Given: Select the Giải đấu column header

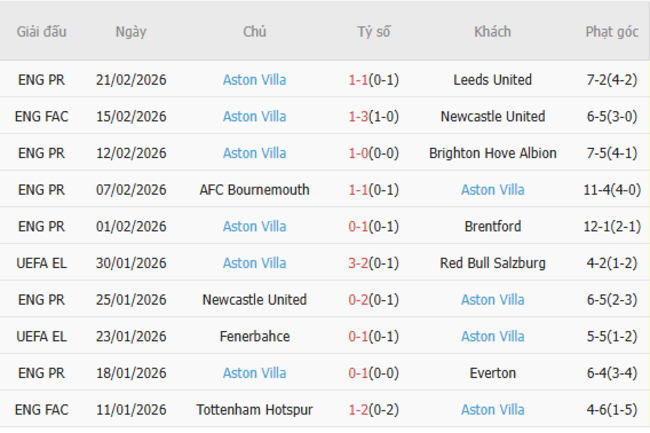Looking at the screenshot, I should tap(42, 32).
